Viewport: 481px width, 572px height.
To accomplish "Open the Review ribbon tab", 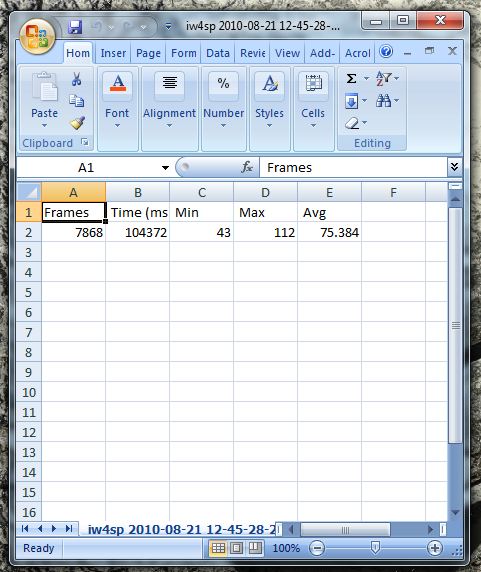I will pos(252,53).
